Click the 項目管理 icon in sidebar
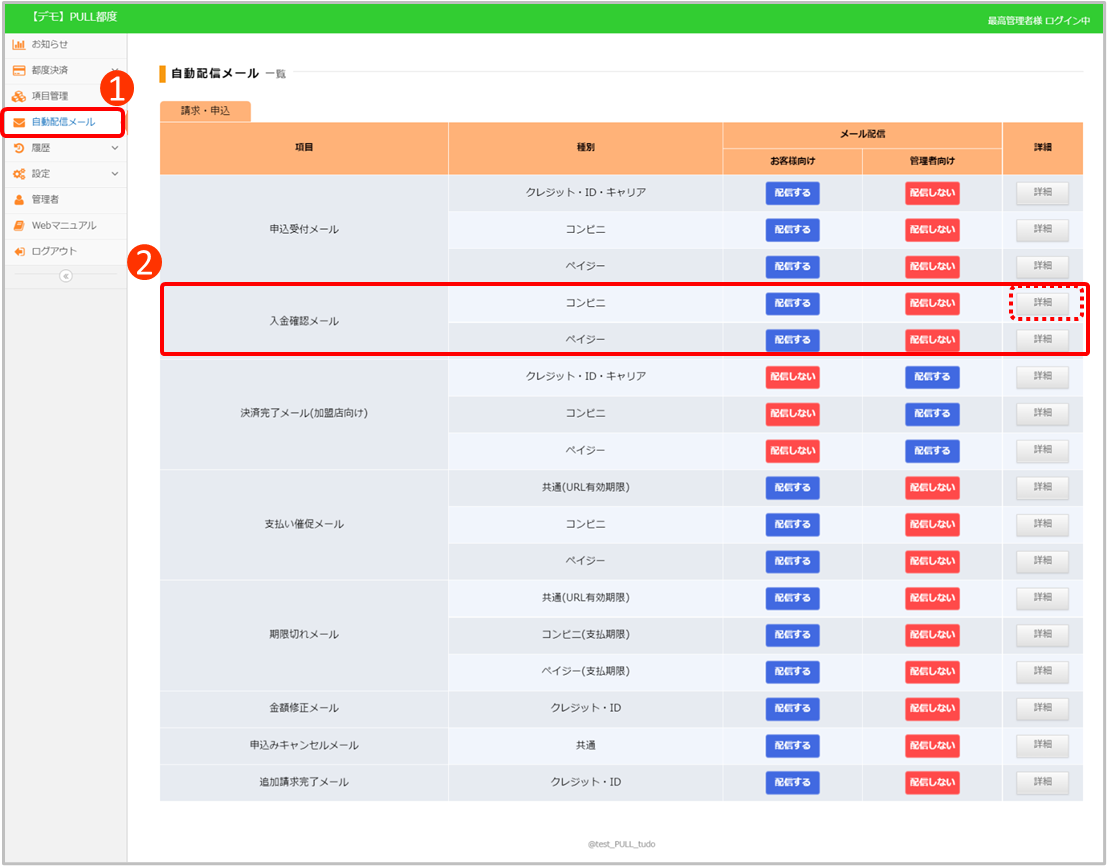The image size is (1107, 866). click(19, 96)
